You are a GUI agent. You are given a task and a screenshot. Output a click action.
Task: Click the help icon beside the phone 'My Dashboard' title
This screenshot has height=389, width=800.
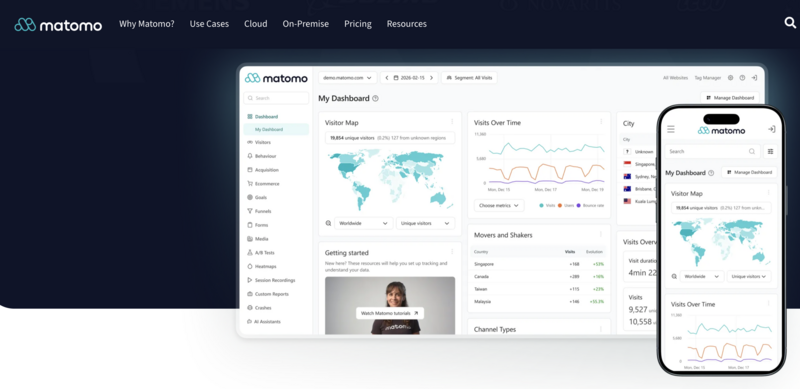point(711,173)
